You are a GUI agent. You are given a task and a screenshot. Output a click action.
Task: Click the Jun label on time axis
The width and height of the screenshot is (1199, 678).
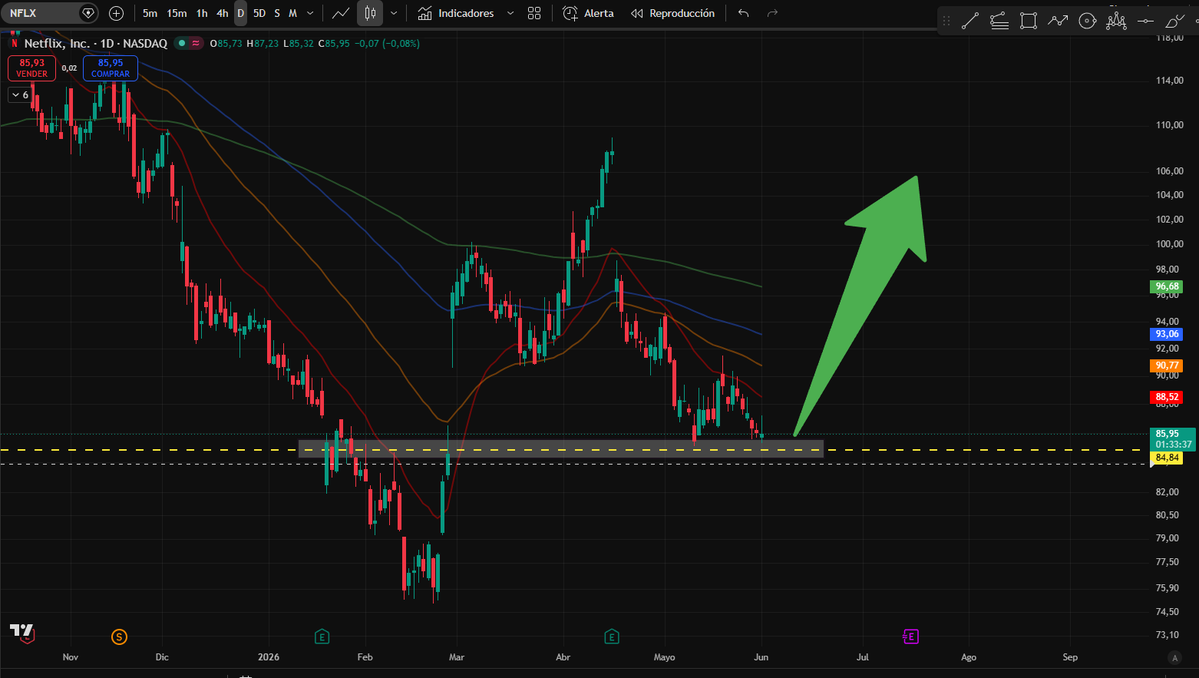761,657
